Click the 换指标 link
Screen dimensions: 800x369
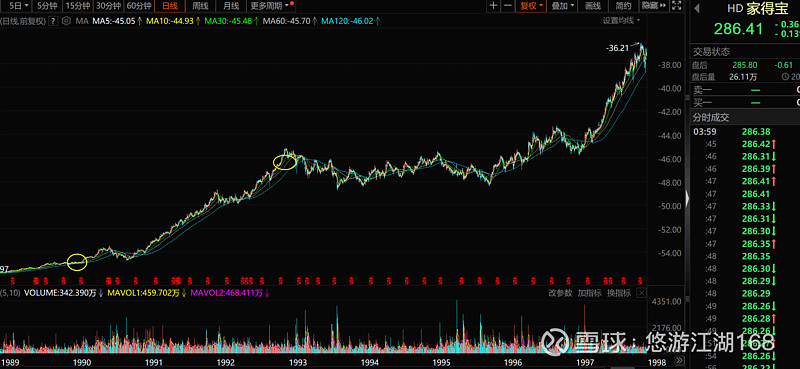pos(618,293)
